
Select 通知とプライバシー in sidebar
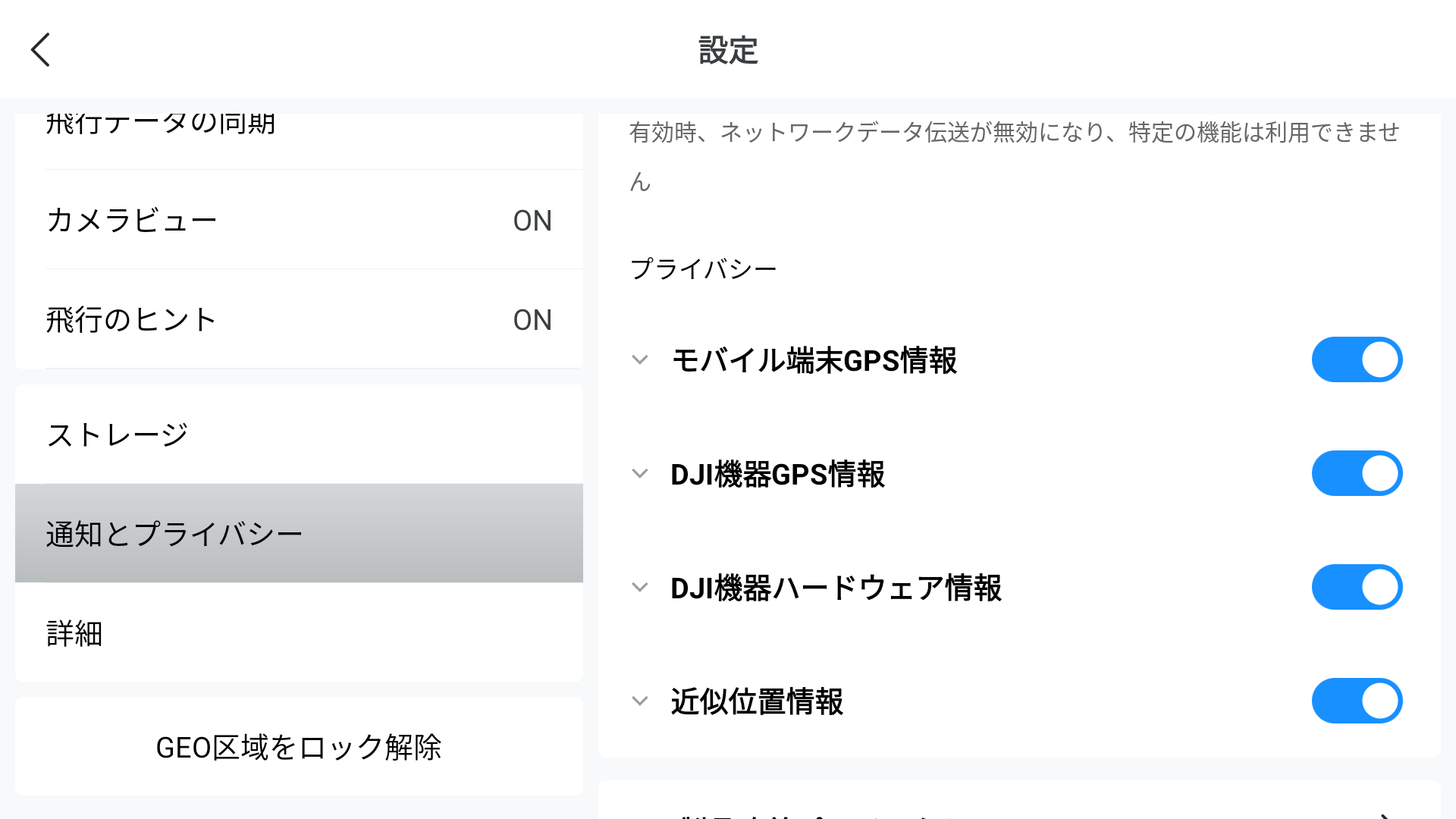pos(299,534)
